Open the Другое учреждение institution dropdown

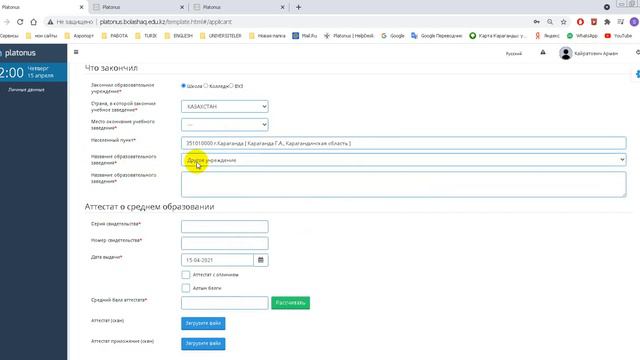coord(403,160)
